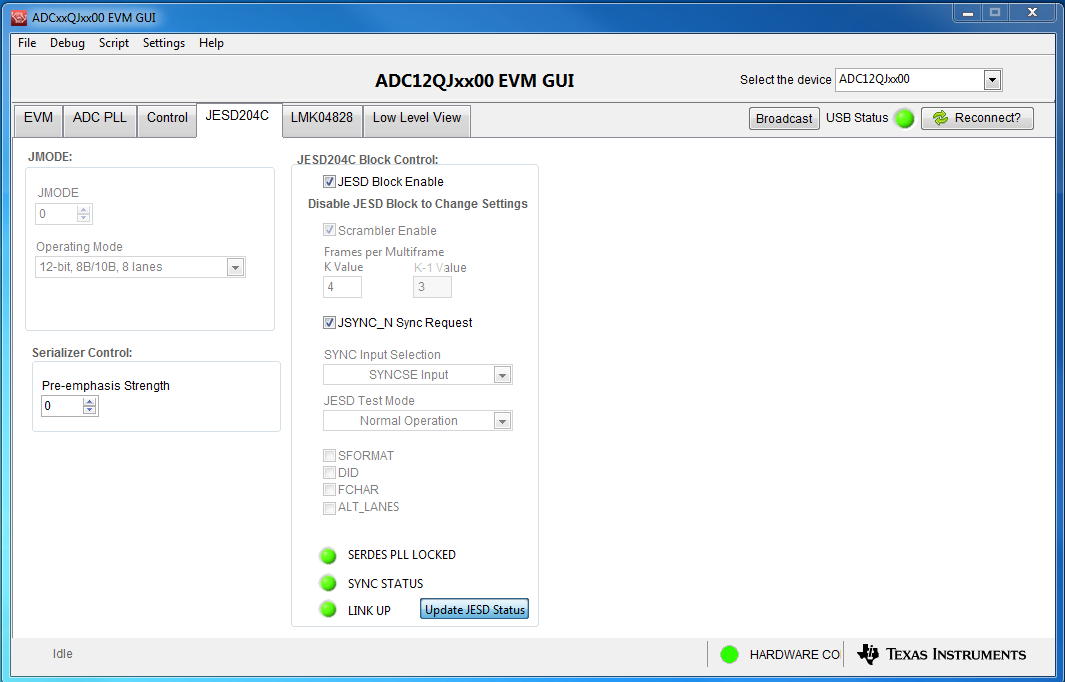Open the Debug menu

tap(67, 43)
